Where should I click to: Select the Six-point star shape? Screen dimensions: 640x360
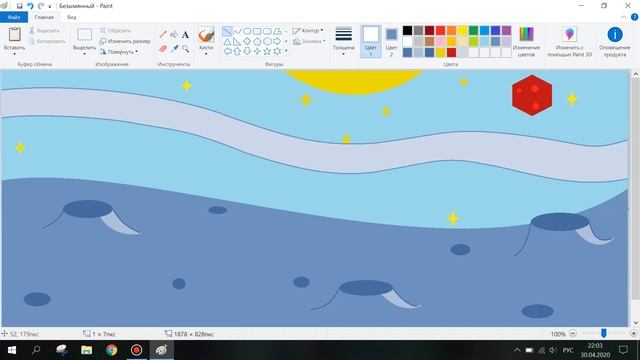pyautogui.click(x=277, y=51)
